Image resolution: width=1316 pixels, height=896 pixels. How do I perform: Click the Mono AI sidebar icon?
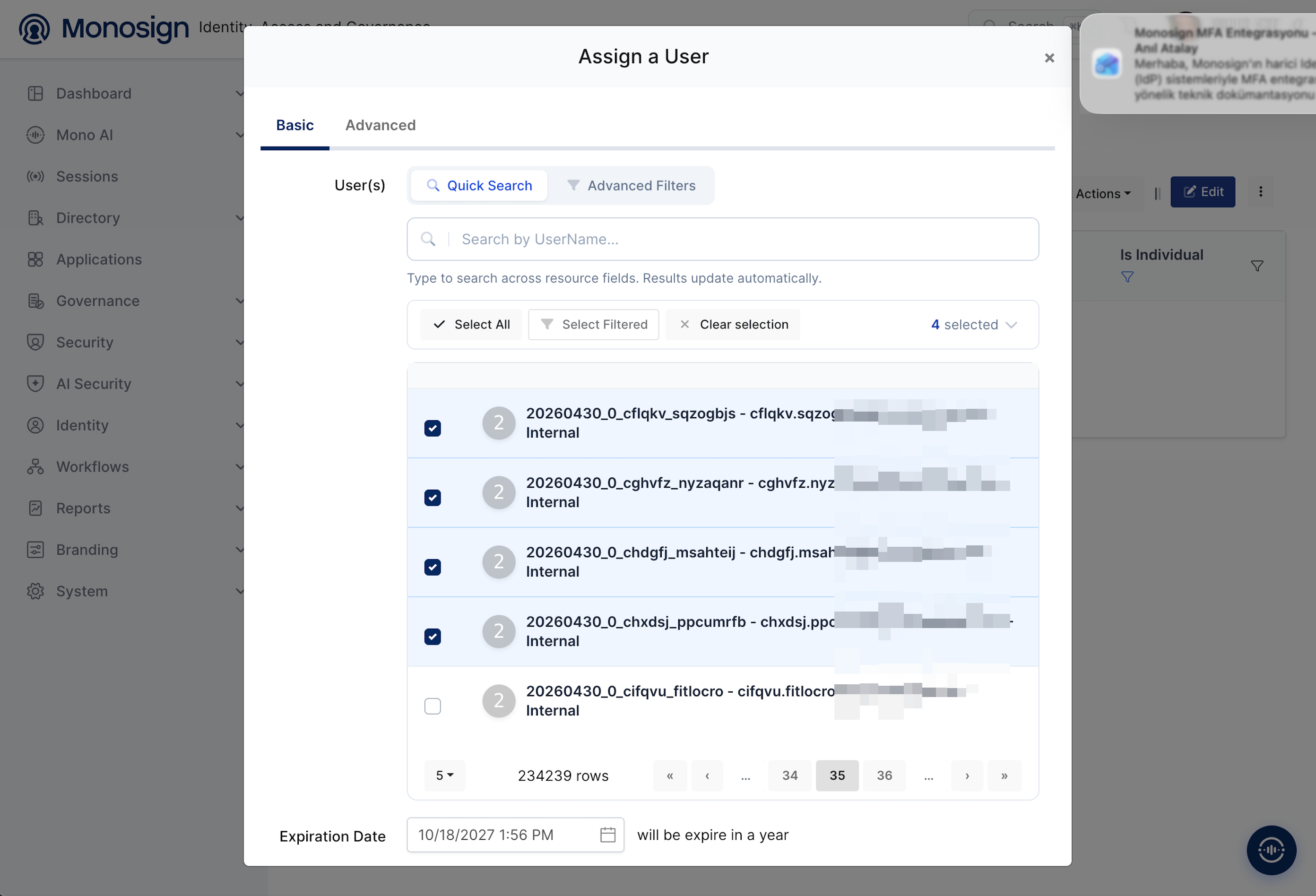35,135
